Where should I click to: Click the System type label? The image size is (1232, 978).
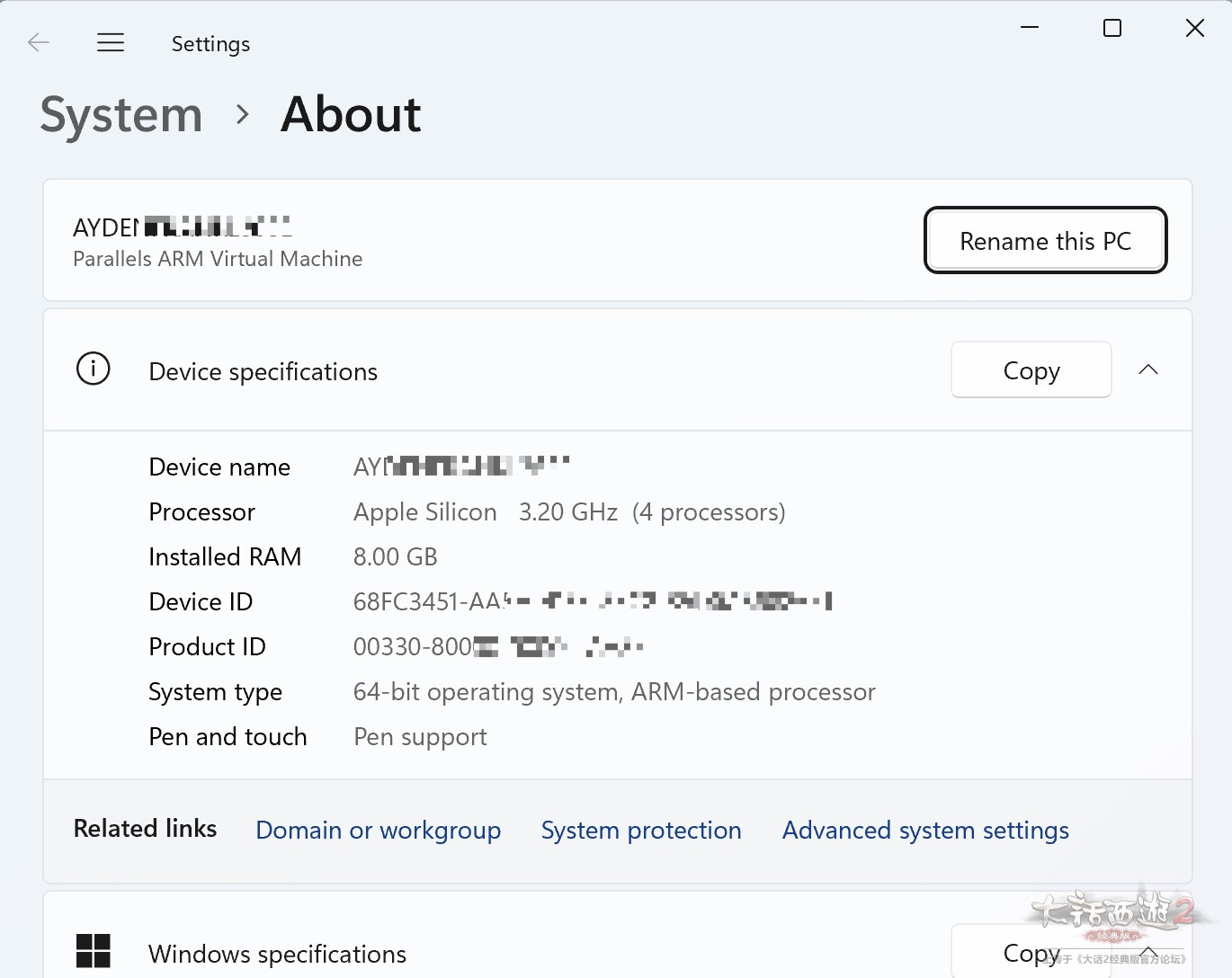tap(216, 692)
